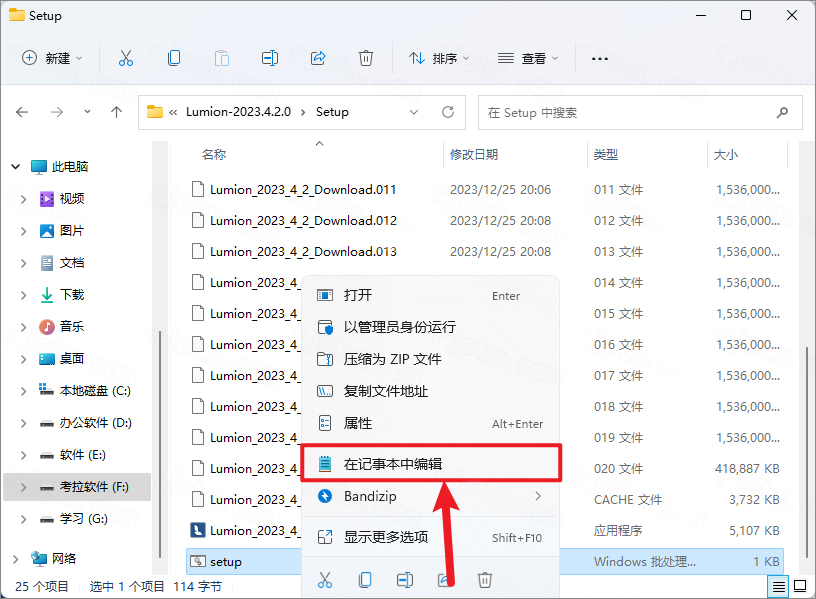
Task: Choose 以管理员身份运行 from context menu
Action: pos(430,327)
